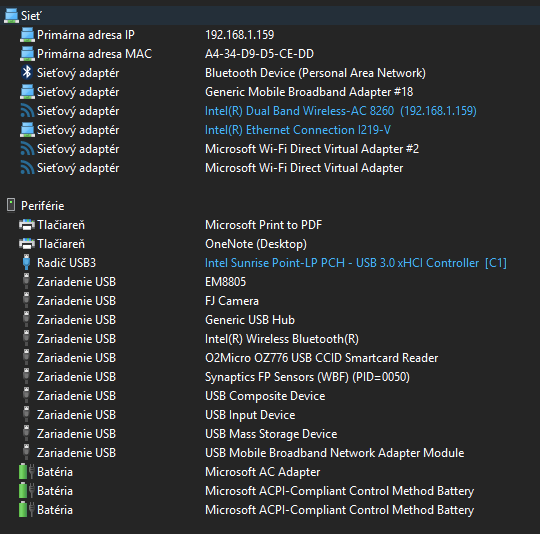
Task: Select the Periférie section header
Action: point(270,206)
